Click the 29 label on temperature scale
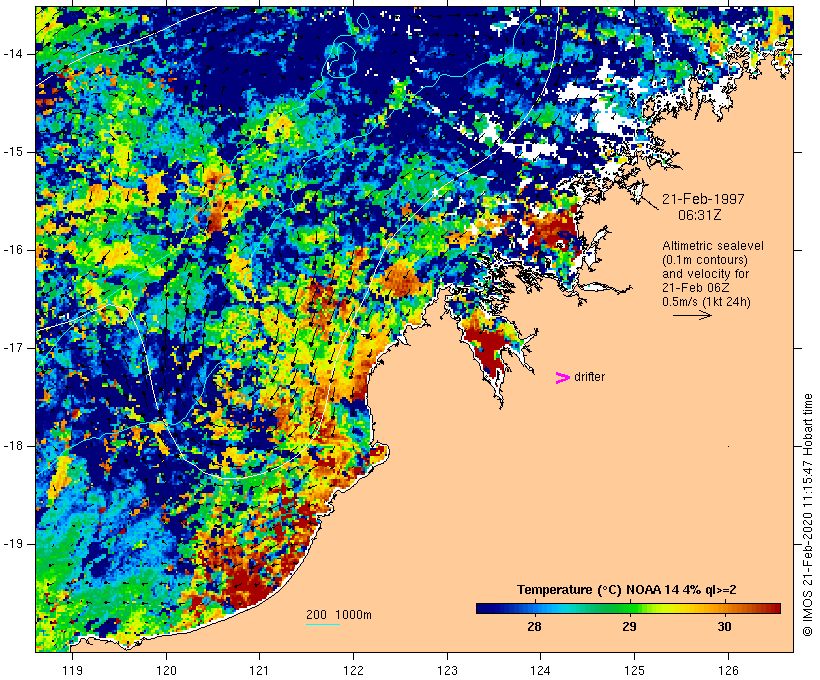Viewport: 820px width, 680px height. pos(629,626)
